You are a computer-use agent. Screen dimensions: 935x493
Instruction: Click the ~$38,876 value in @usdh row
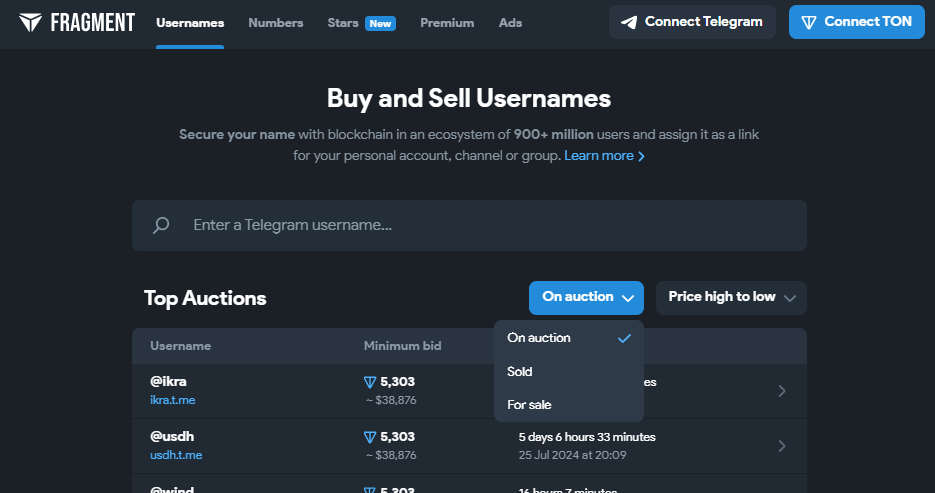[x=391, y=455]
